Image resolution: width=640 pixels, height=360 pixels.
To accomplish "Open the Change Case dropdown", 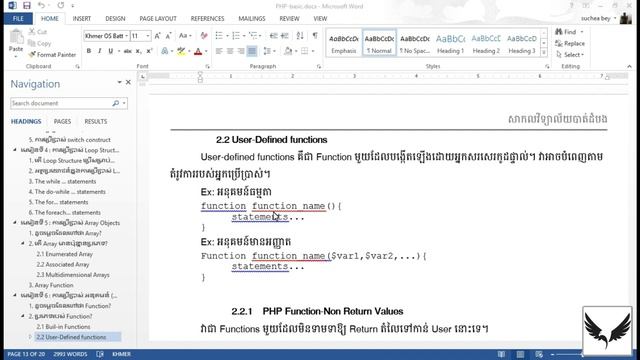I will (x=185, y=36).
